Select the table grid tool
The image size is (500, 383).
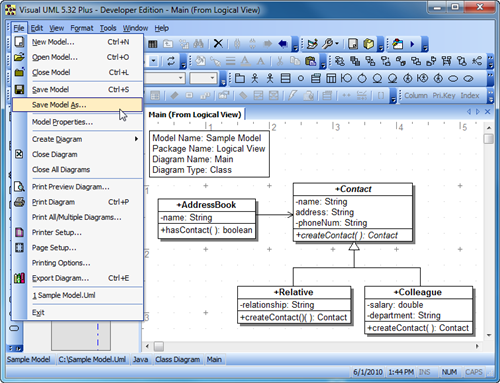tap(331, 78)
